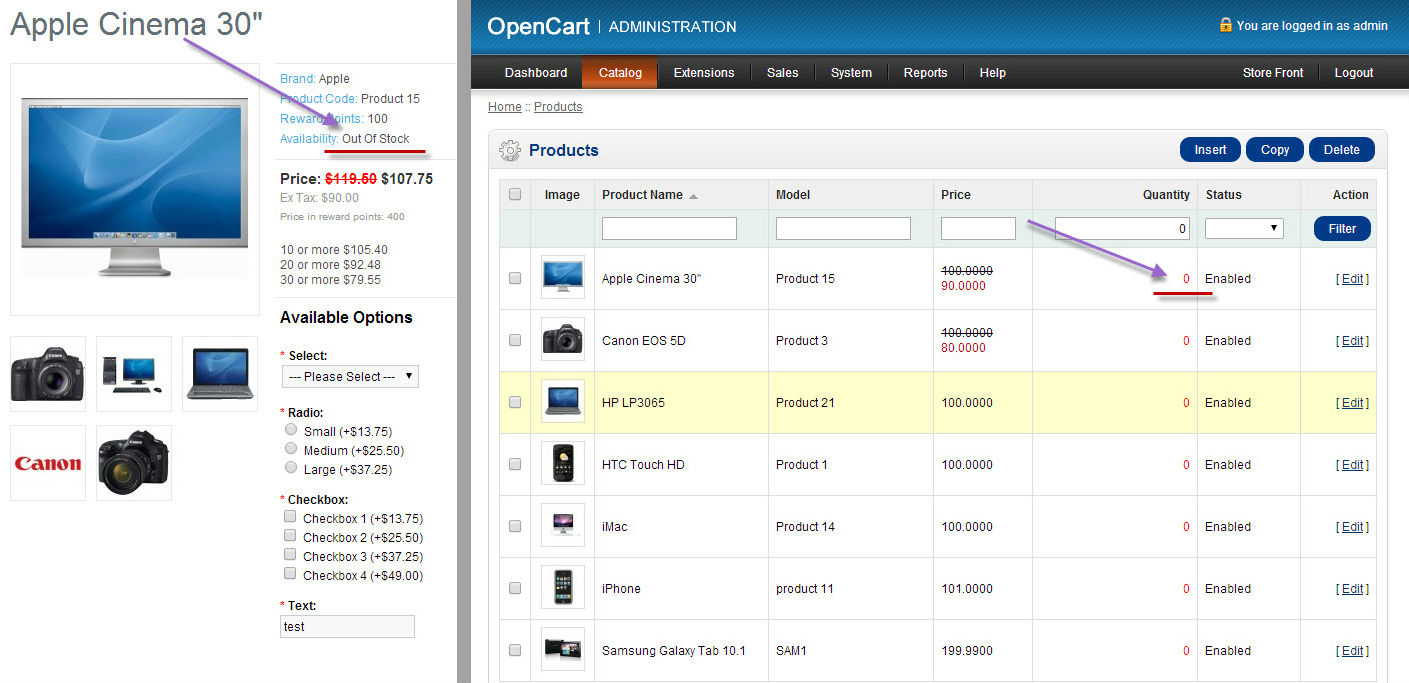The width and height of the screenshot is (1409, 683).
Task: View the laptop thumbnail in storefront gallery
Action: [x=220, y=374]
